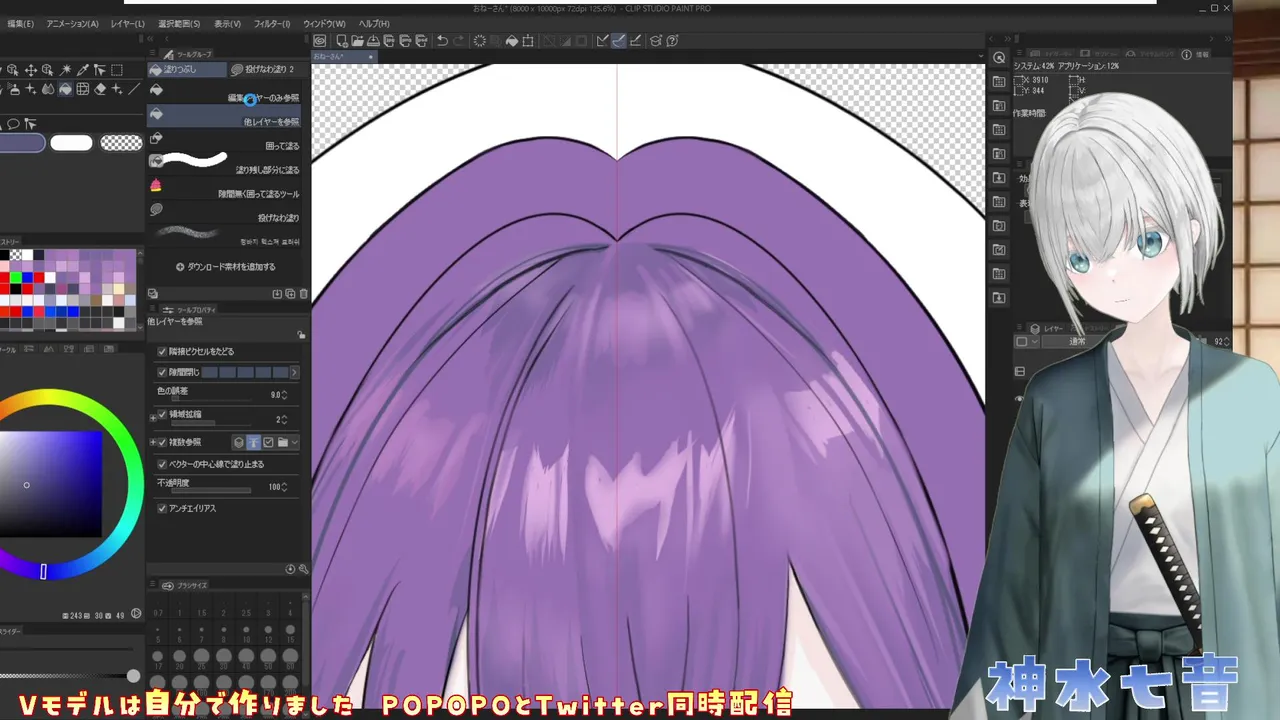Open the 表示(V) menu
Image resolution: width=1280 pixels, height=720 pixels.
227,24
